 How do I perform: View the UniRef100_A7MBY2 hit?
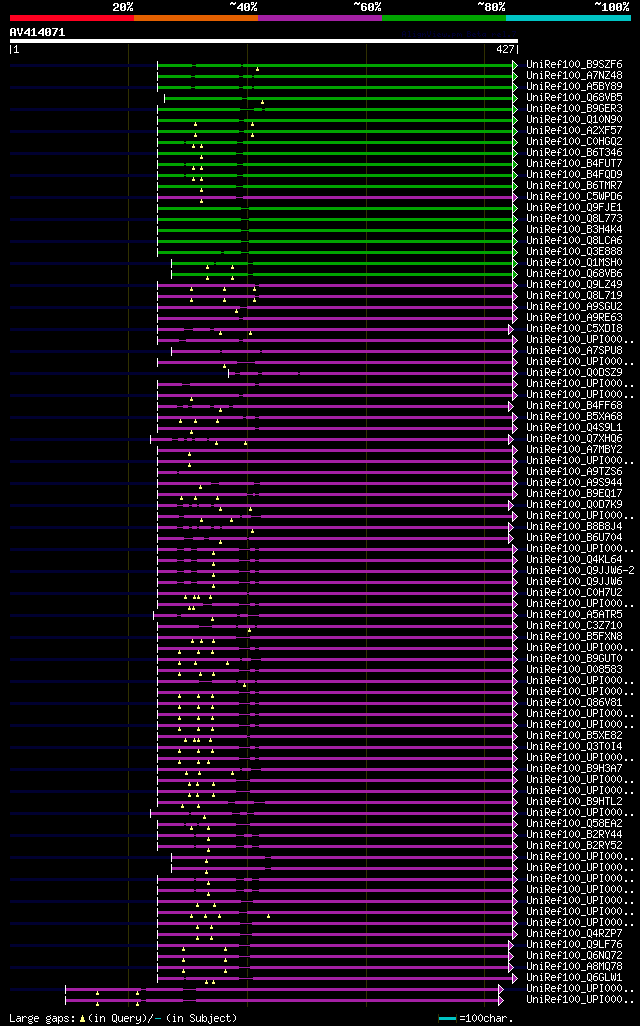click(x=574, y=450)
